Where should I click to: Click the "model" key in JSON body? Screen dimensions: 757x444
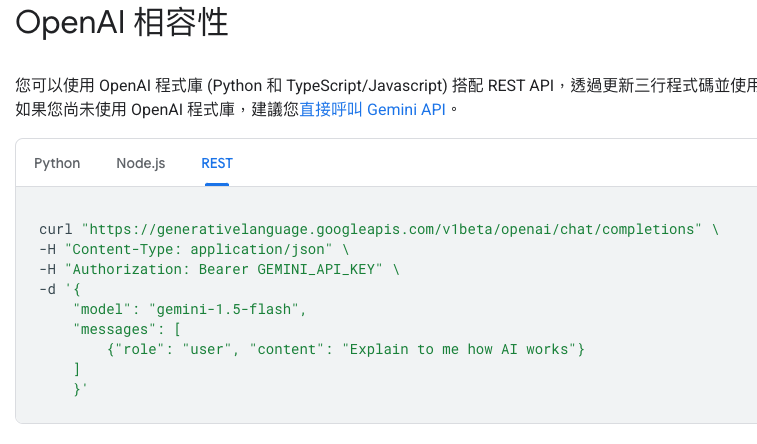102,309
